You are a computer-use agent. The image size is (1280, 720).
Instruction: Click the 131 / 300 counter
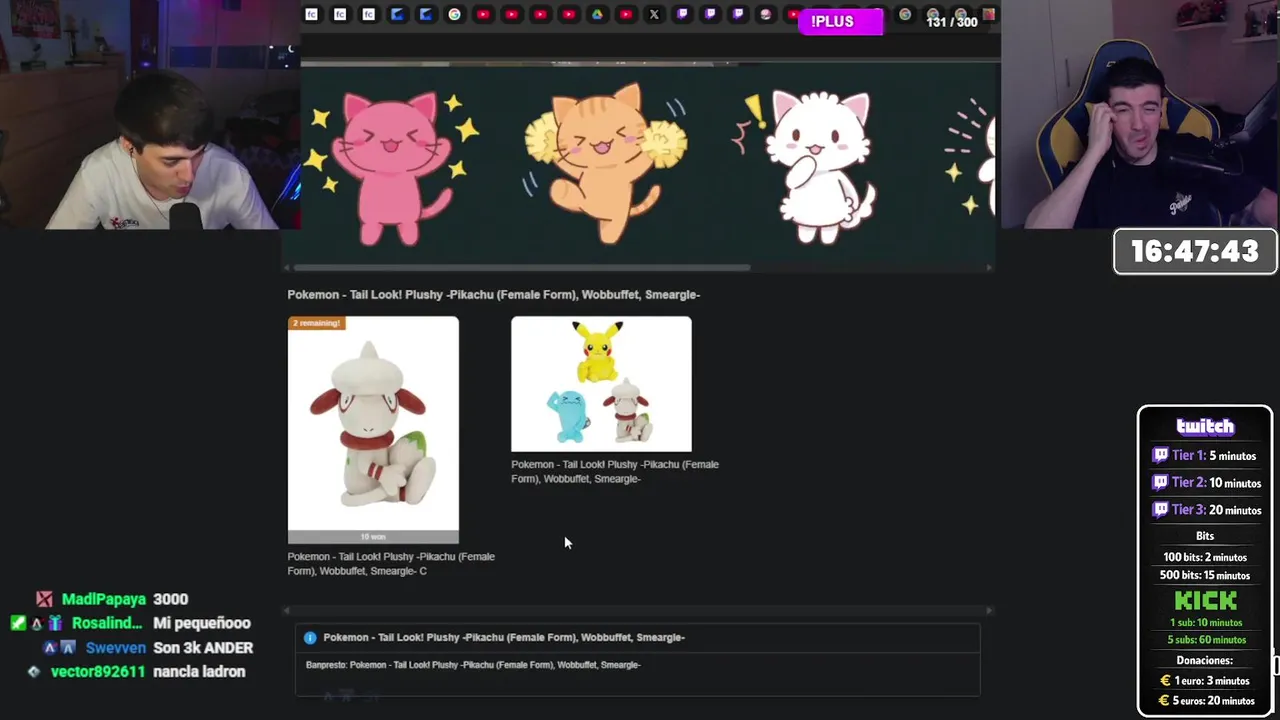coord(952,22)
